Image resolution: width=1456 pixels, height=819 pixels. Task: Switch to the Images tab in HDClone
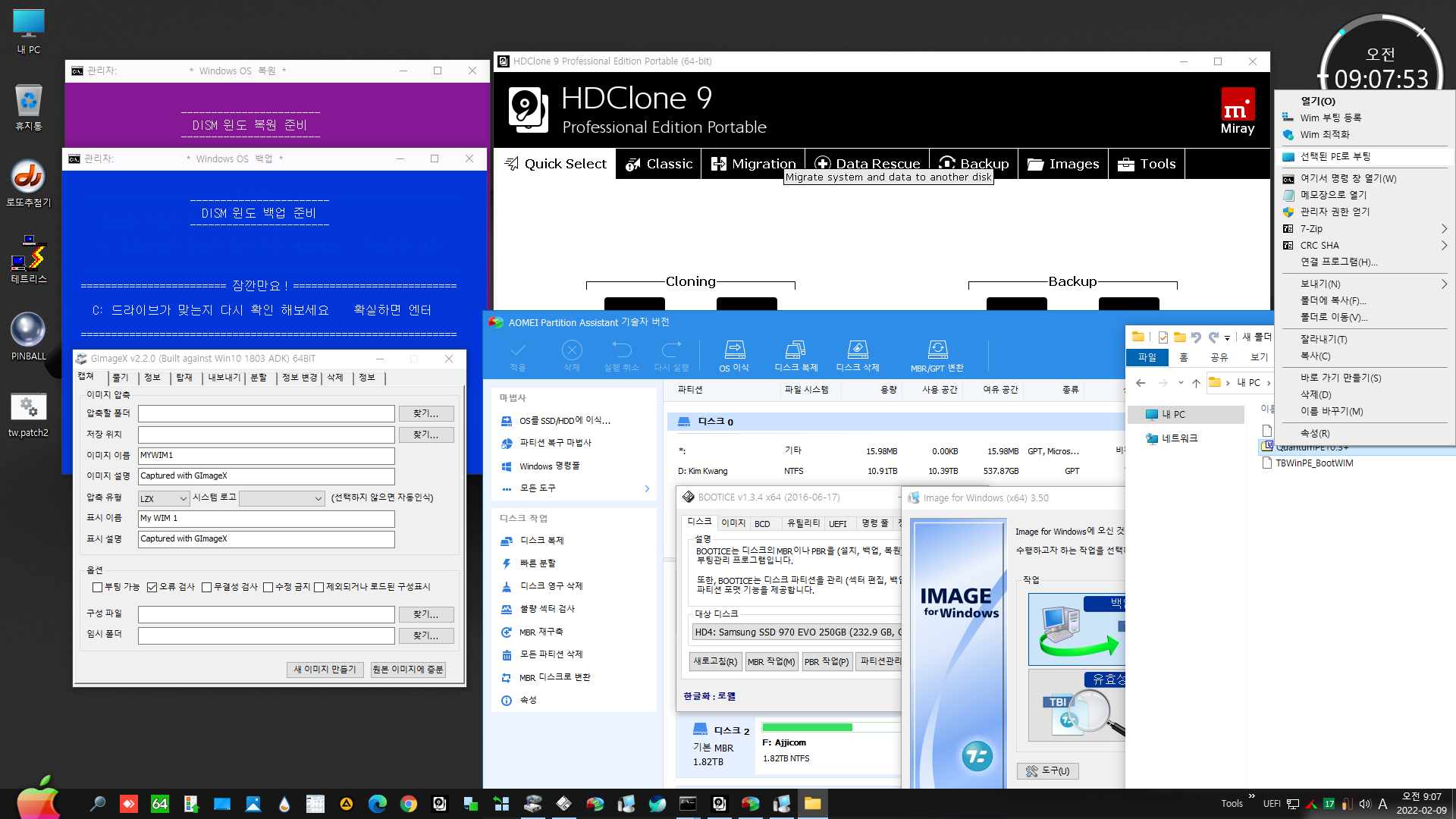pyautogui.click(x=1063, y=164)
